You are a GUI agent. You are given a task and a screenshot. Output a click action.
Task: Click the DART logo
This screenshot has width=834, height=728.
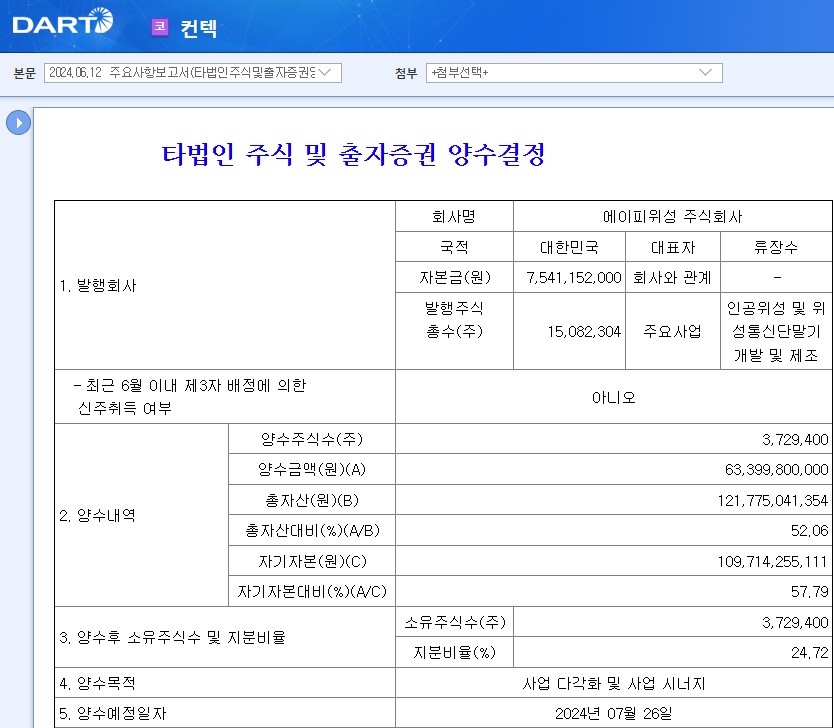[x=63, y=21]
